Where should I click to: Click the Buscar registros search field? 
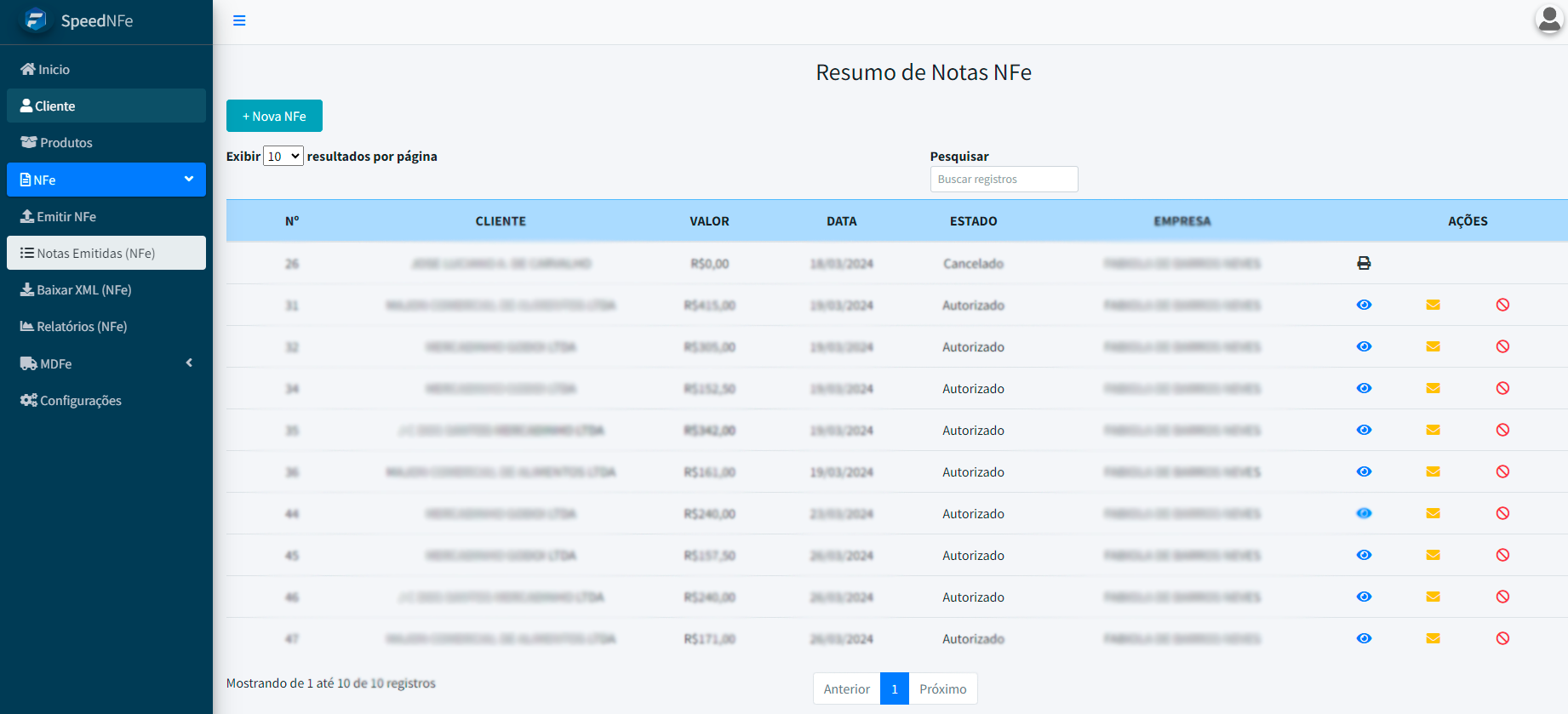click(x=1004, y=180)
